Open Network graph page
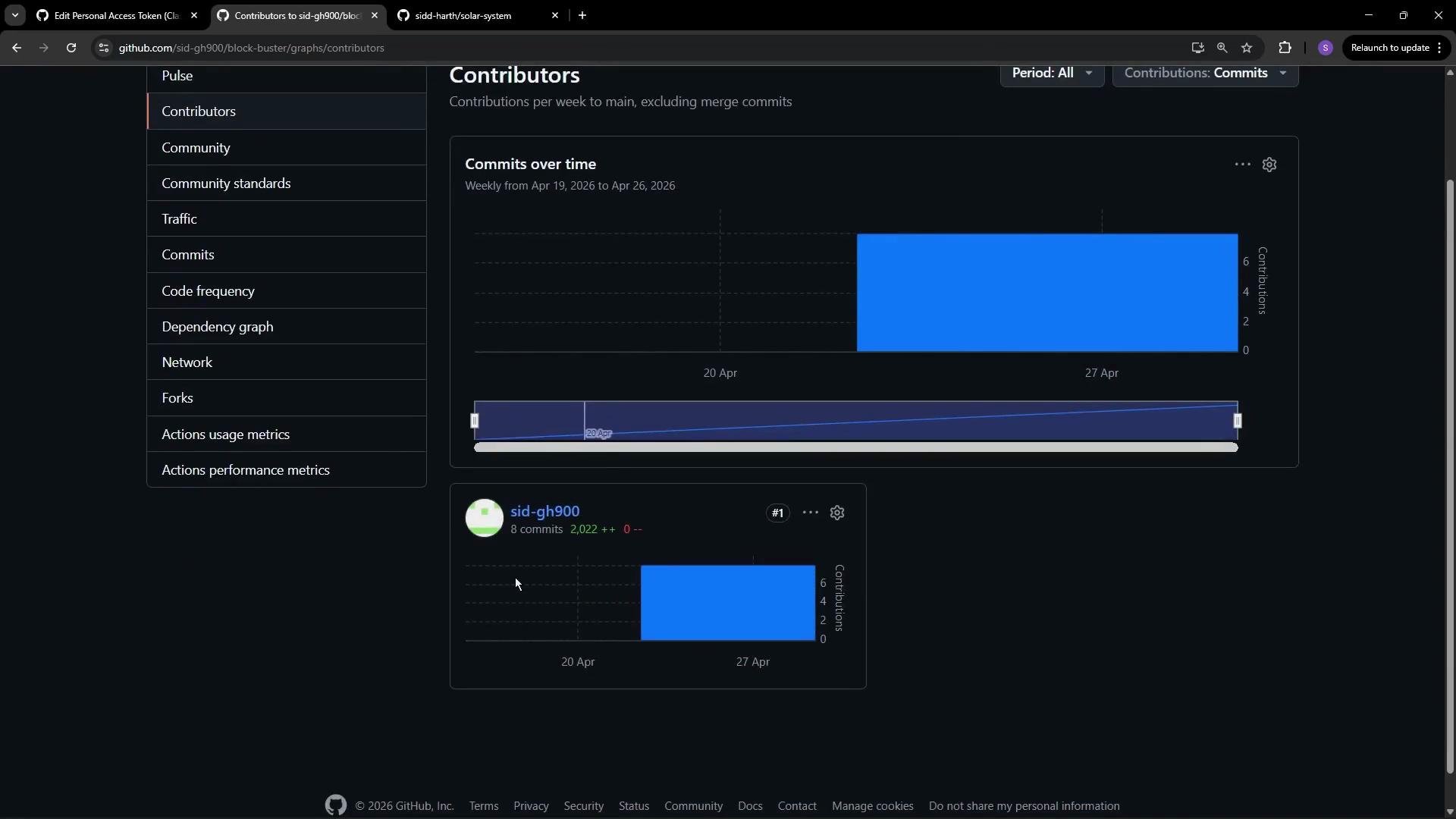This screenshot has height=819, width=1456. pyautogui.click(x=286, y=362)
